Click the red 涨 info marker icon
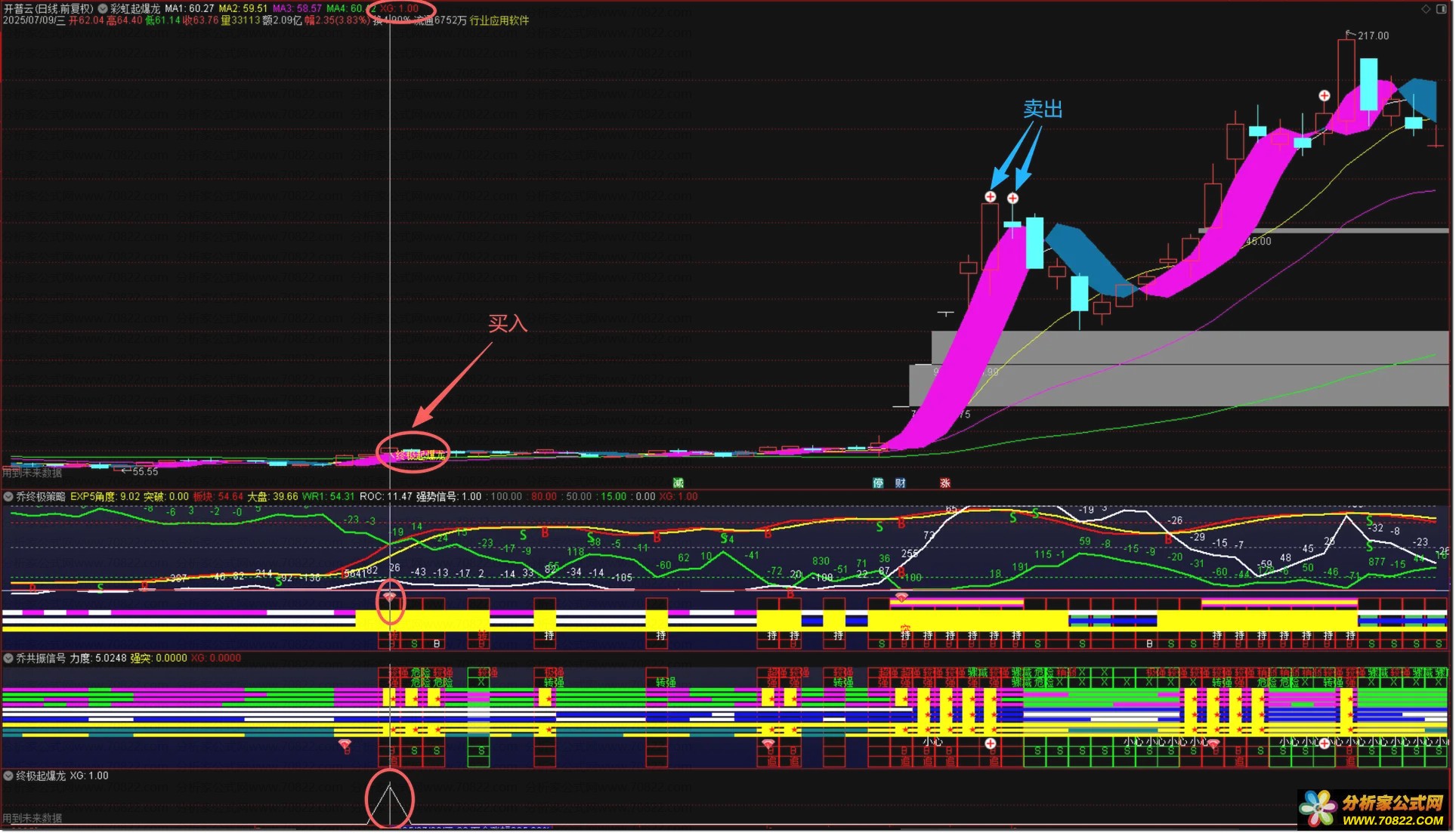The width and height of the screenshot is (1456, 833). (945, 483)
